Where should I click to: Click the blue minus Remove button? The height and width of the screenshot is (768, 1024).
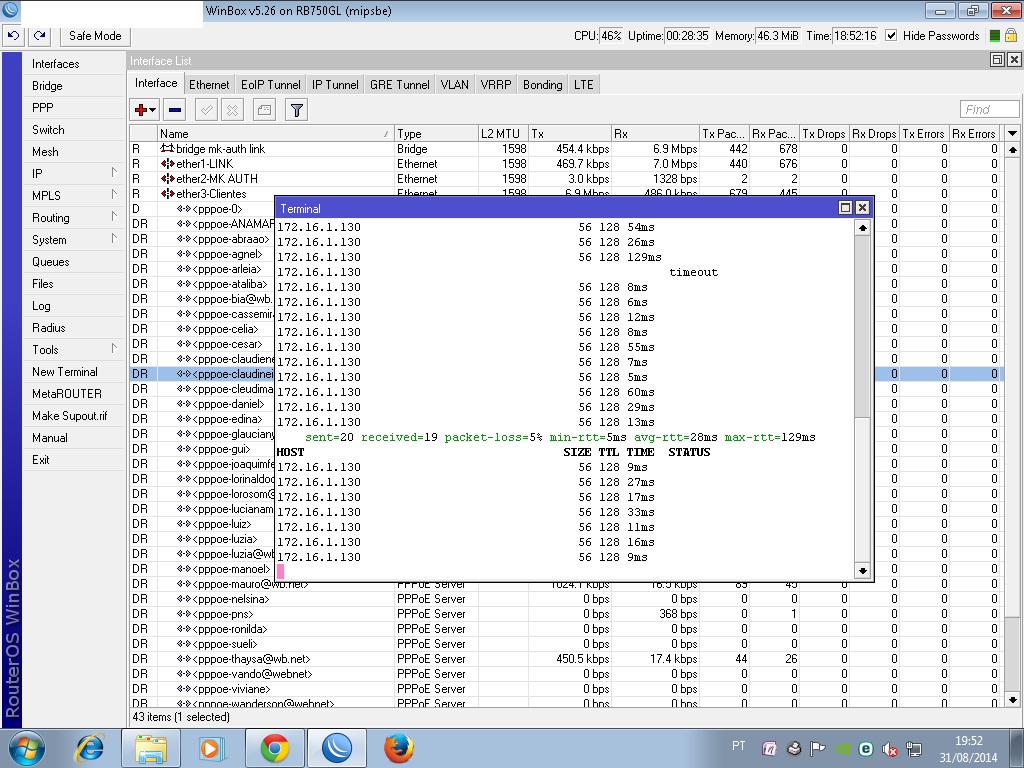(x=175, y=110)
